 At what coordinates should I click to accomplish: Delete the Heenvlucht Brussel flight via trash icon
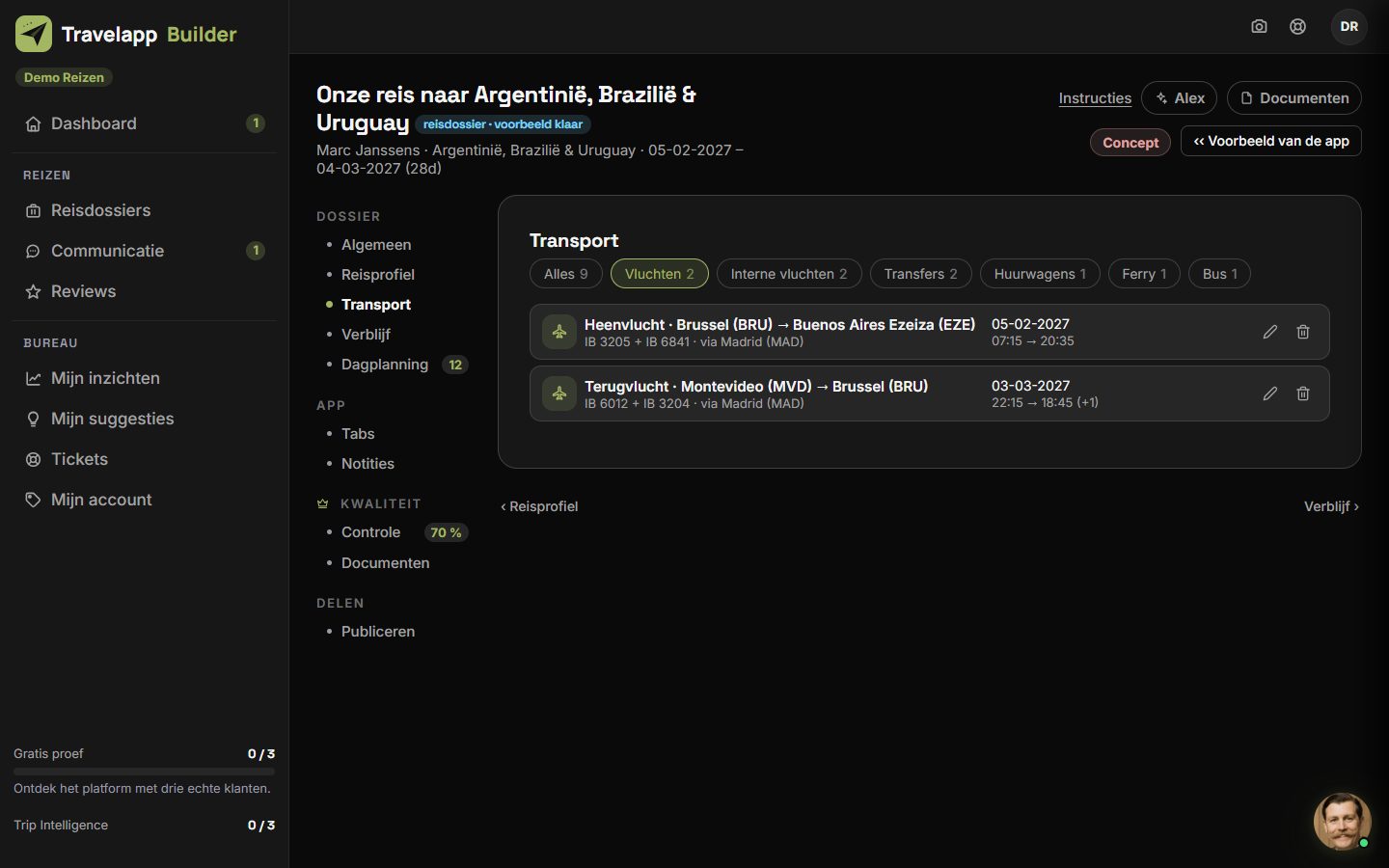(1303, 332)
